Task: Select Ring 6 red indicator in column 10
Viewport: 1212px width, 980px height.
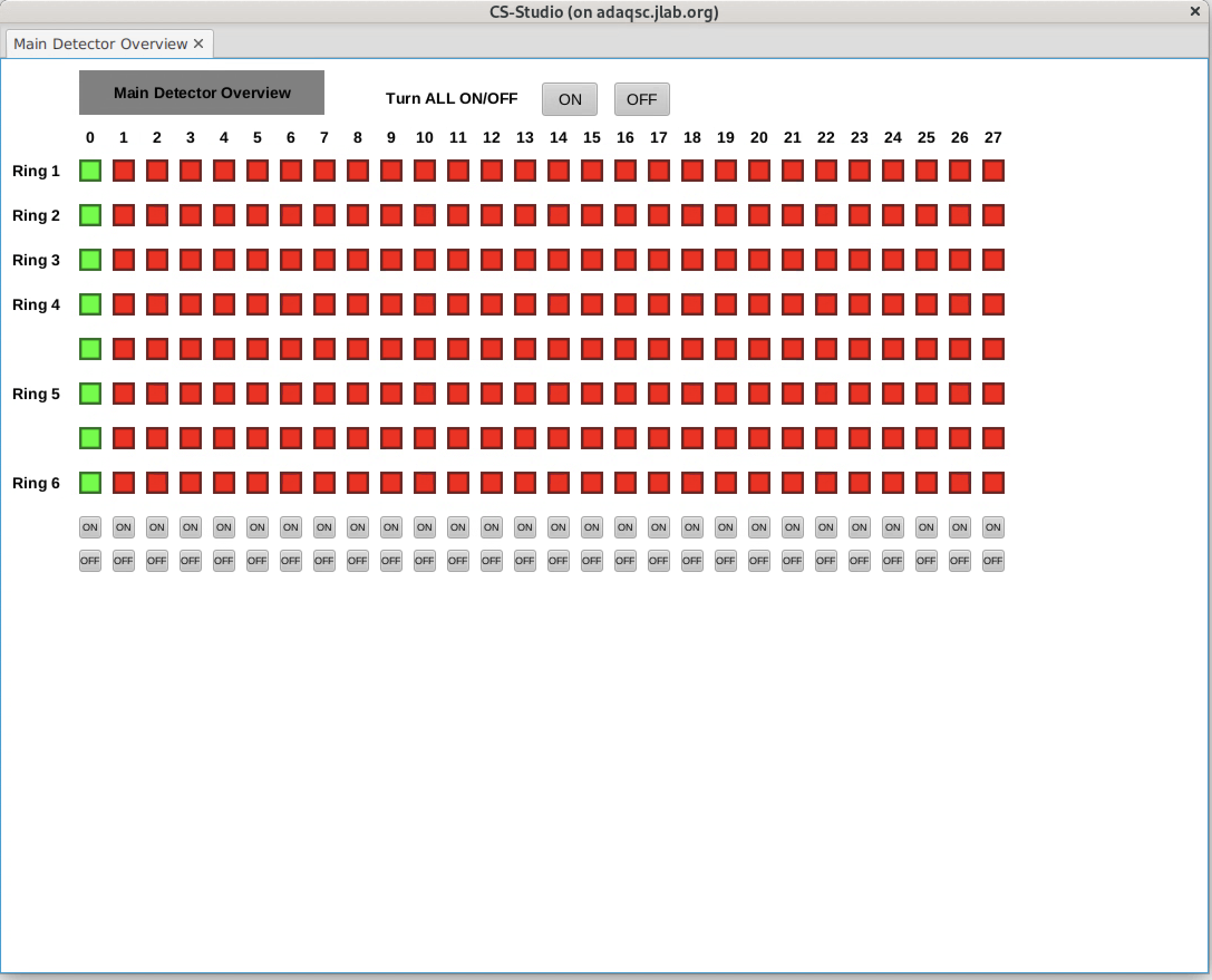Action: 424,483
